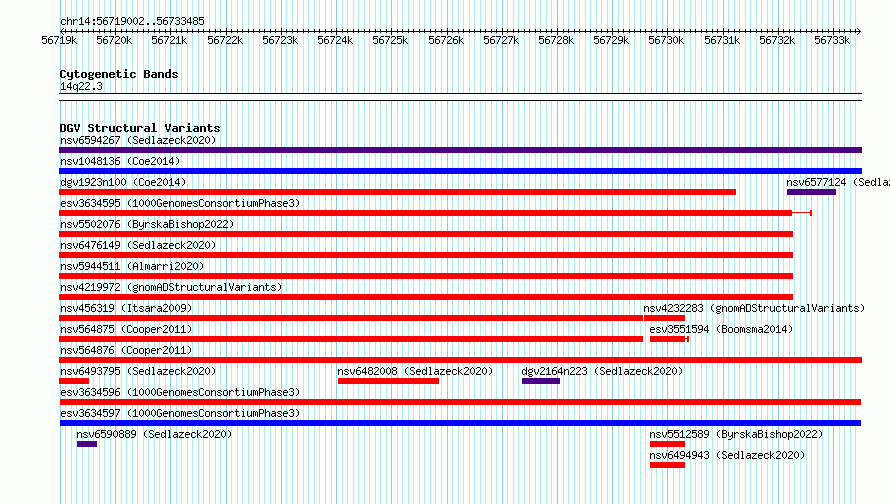Open nsv5944511 (Almarri2020) label
This screenshot has height=504, width=890.
tap(132, 266)
